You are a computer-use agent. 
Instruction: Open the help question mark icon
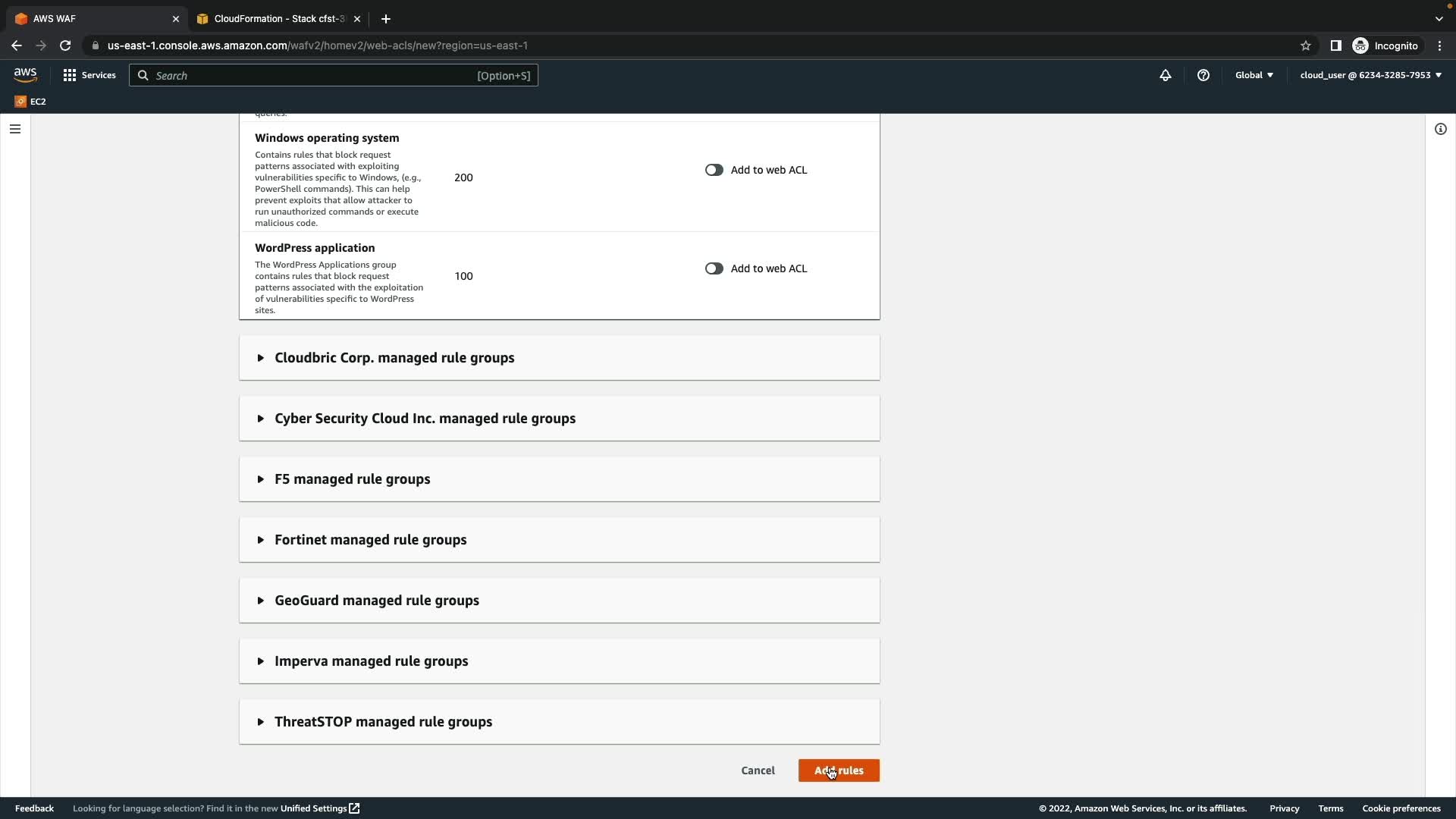pyautogui.click(x=1203, y=75)
